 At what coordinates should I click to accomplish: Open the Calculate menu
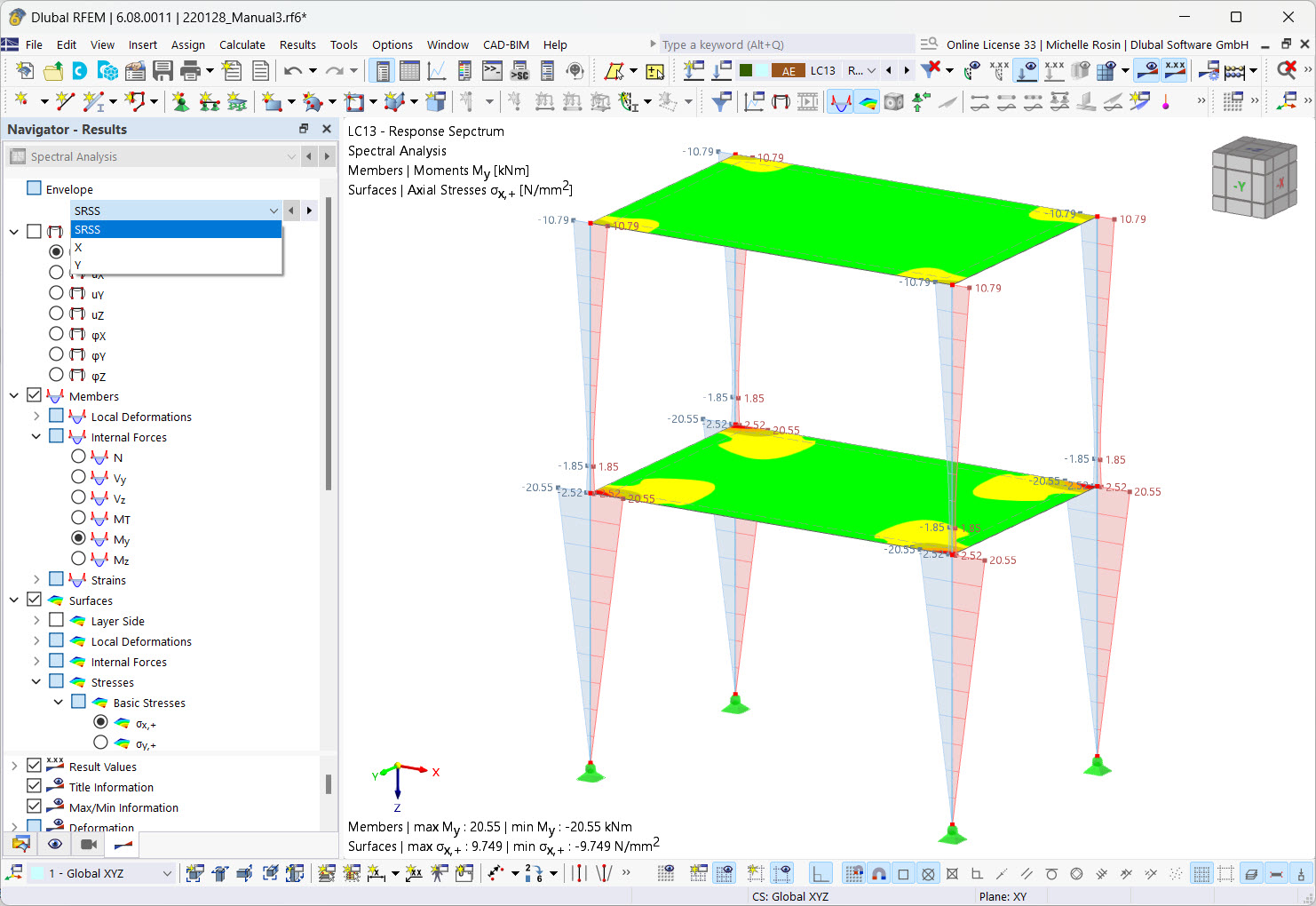(x=242, y=44)
